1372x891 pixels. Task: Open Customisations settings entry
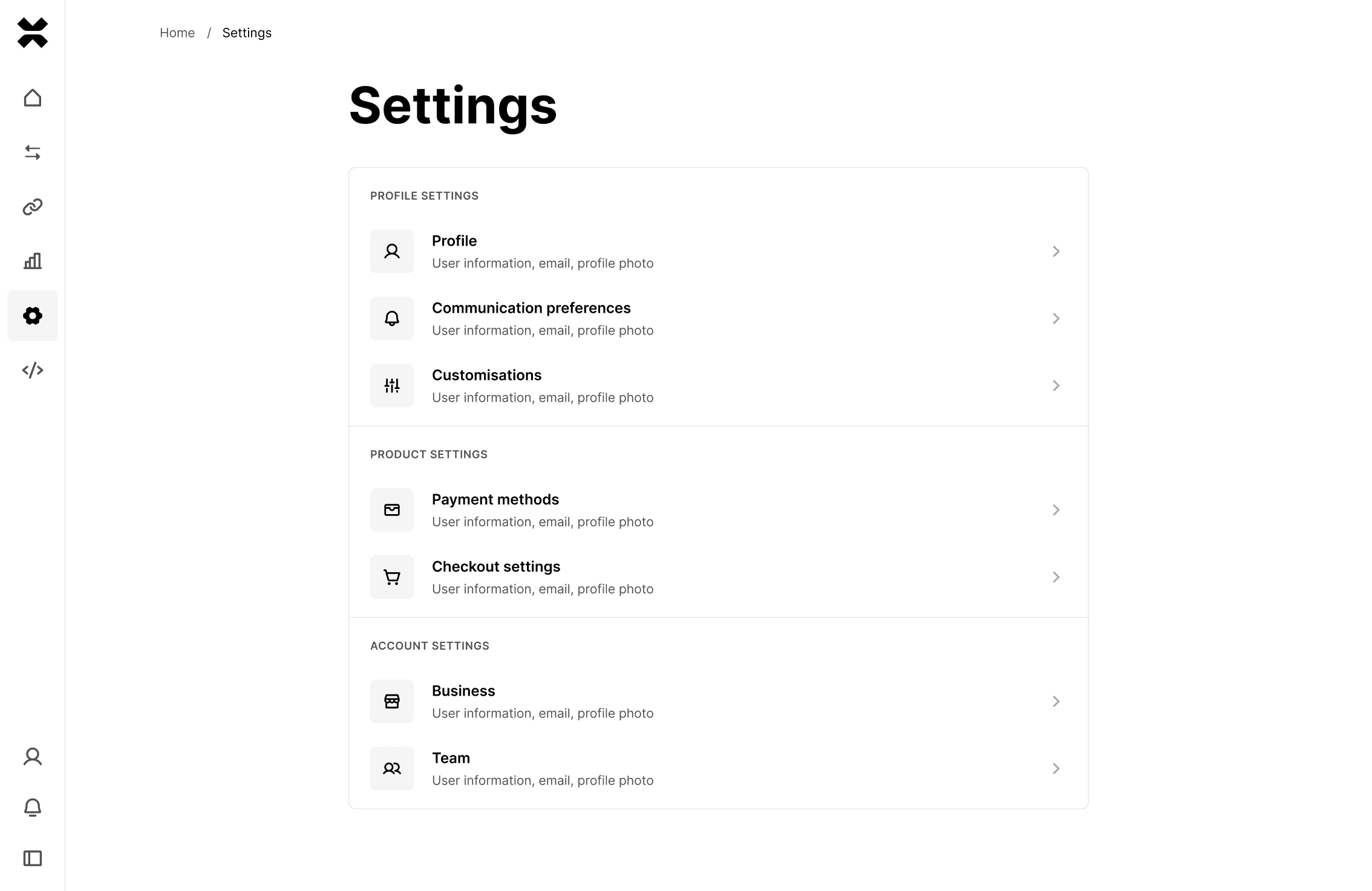(x=718, y=386)
